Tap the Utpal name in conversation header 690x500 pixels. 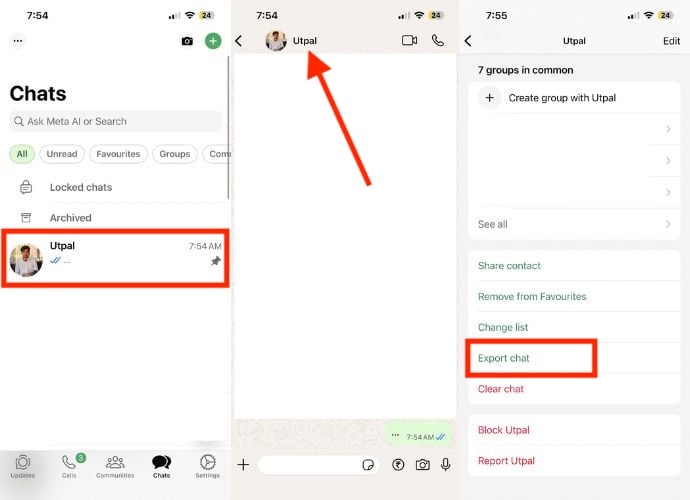click(305, 41)
